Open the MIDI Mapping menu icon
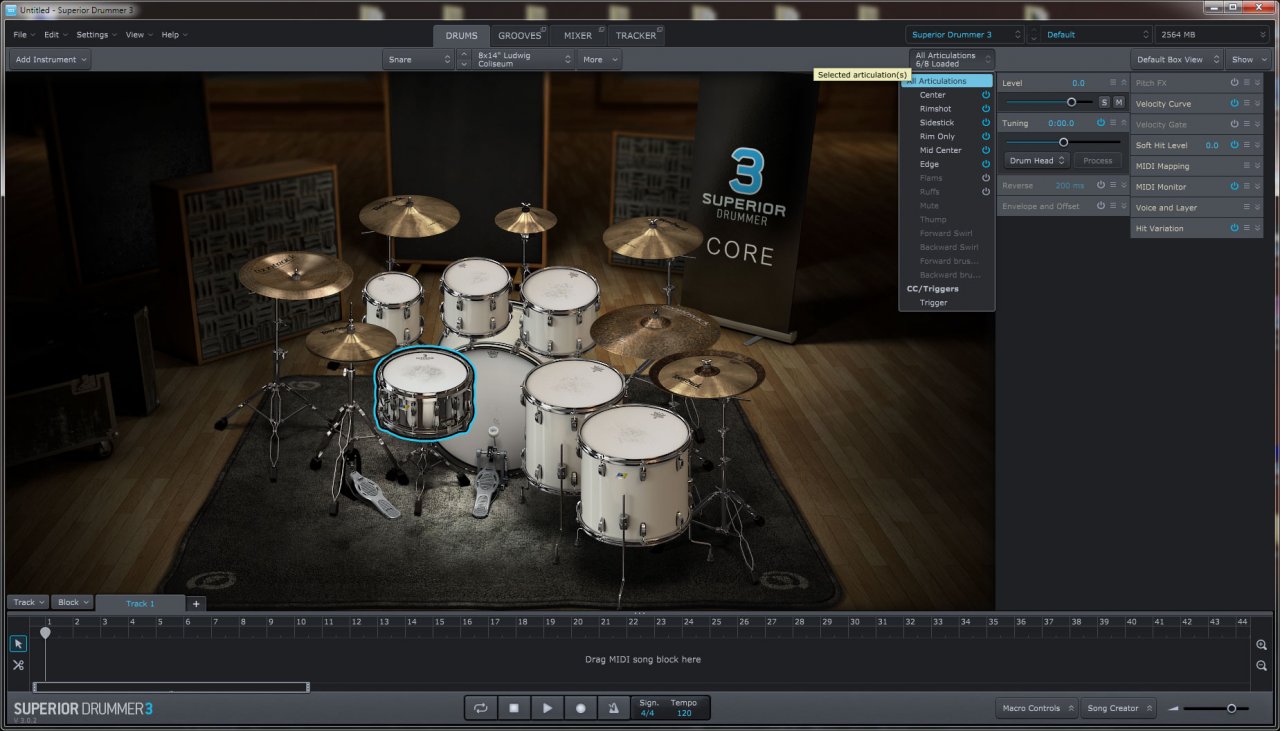 click(1247, 166)
